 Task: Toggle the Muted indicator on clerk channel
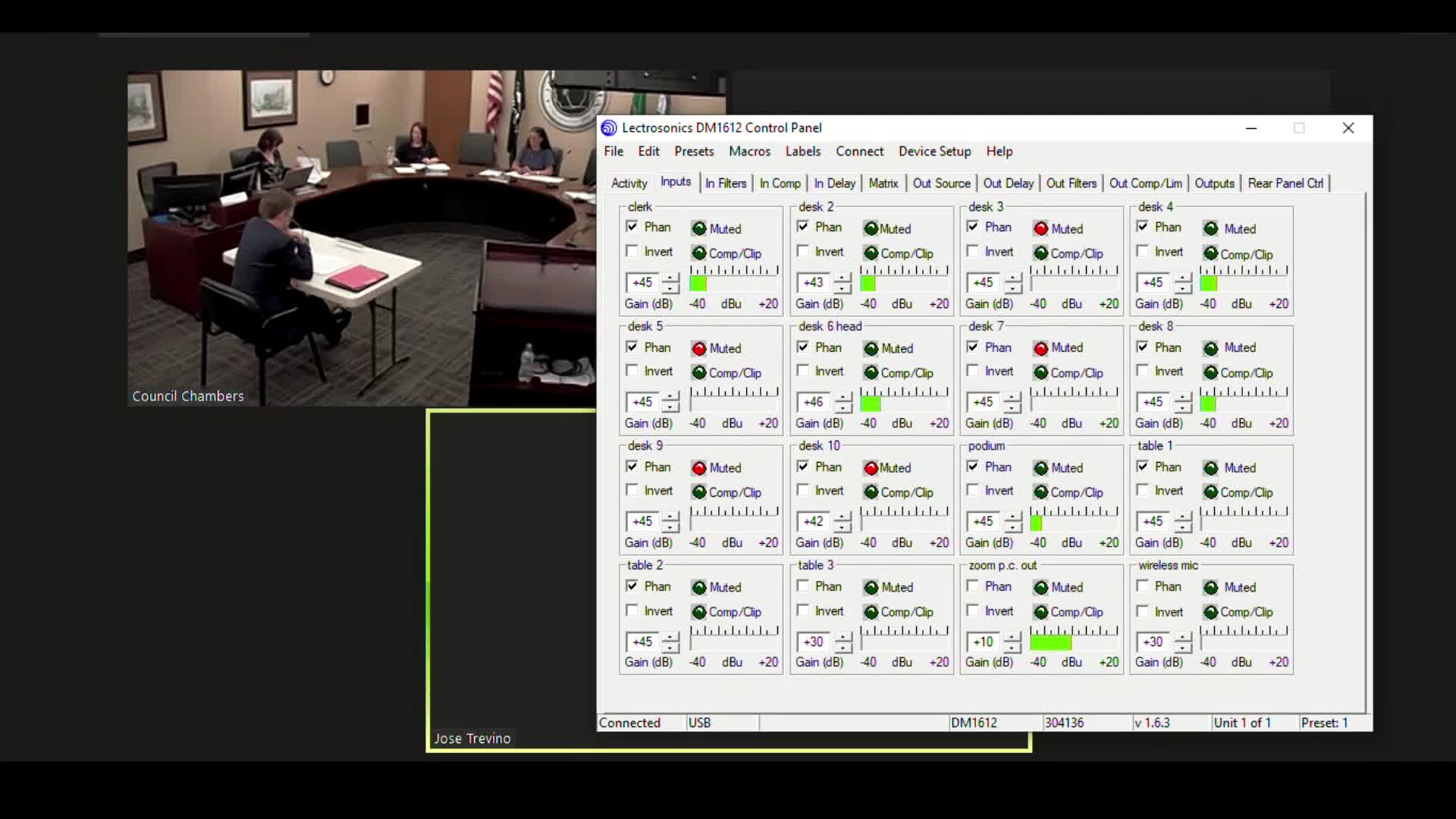(698, 228)
